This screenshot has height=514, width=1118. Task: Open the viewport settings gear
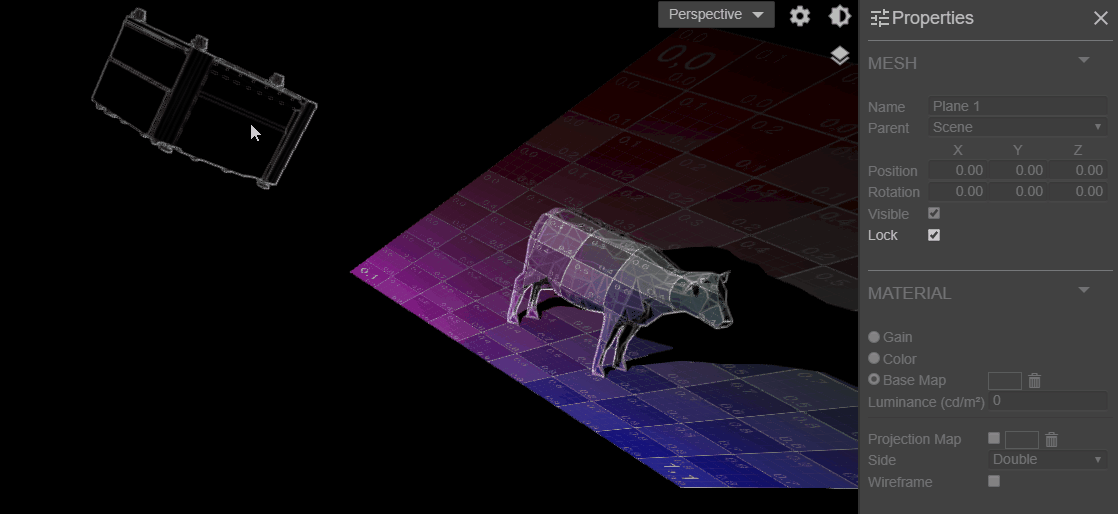click(x=799, y=16)
